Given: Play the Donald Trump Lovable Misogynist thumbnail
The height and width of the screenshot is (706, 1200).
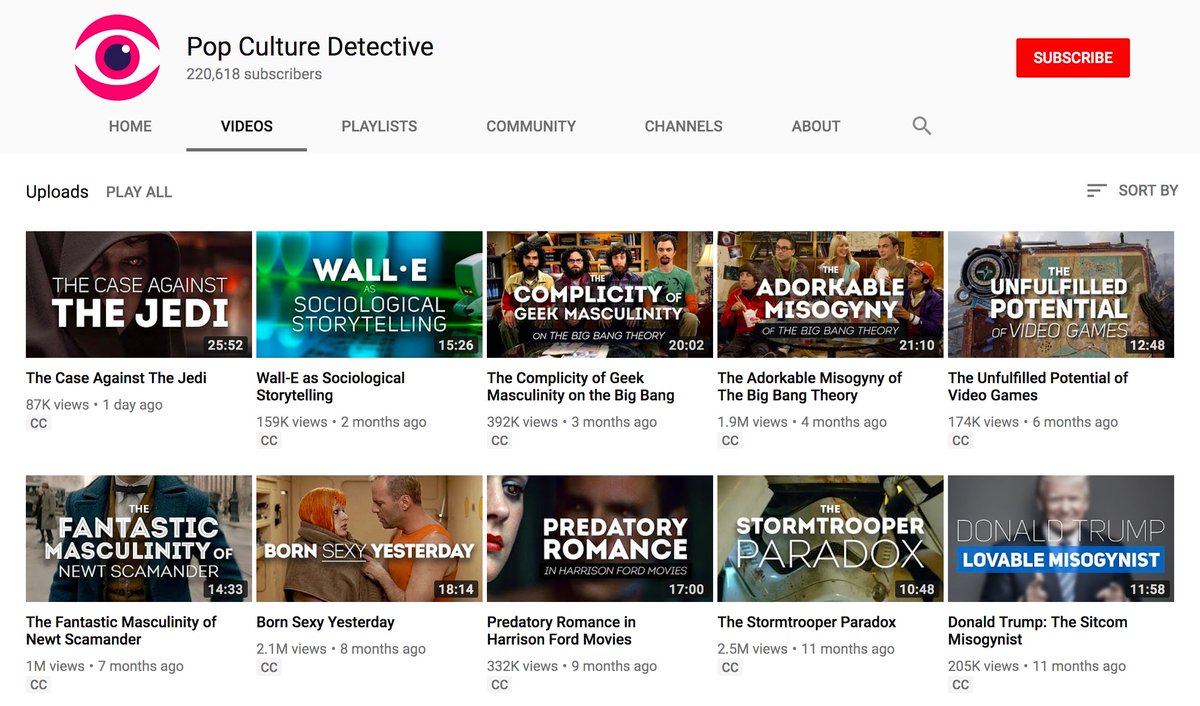Looking at the screenshot, I should pos(1061,539).
